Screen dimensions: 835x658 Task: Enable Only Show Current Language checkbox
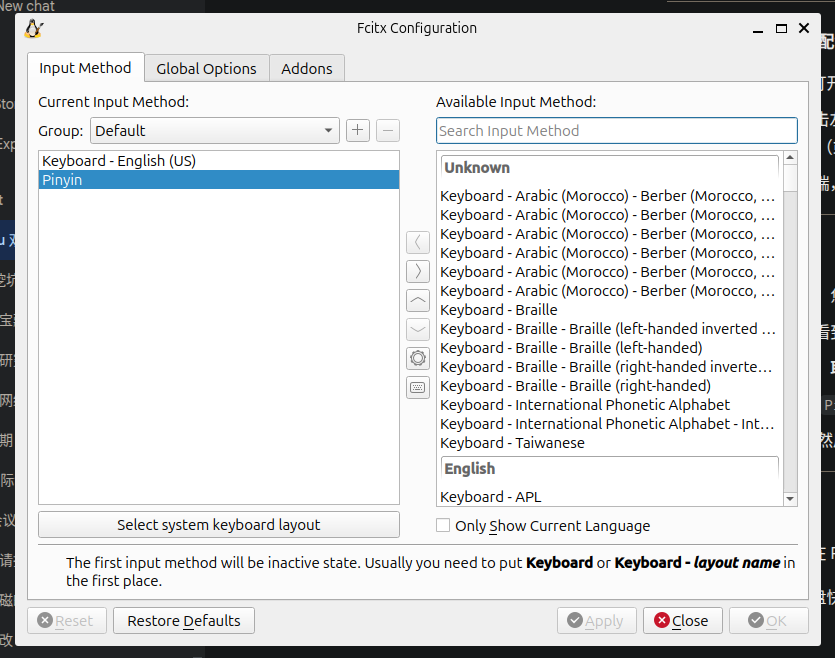tap(443, 525)
